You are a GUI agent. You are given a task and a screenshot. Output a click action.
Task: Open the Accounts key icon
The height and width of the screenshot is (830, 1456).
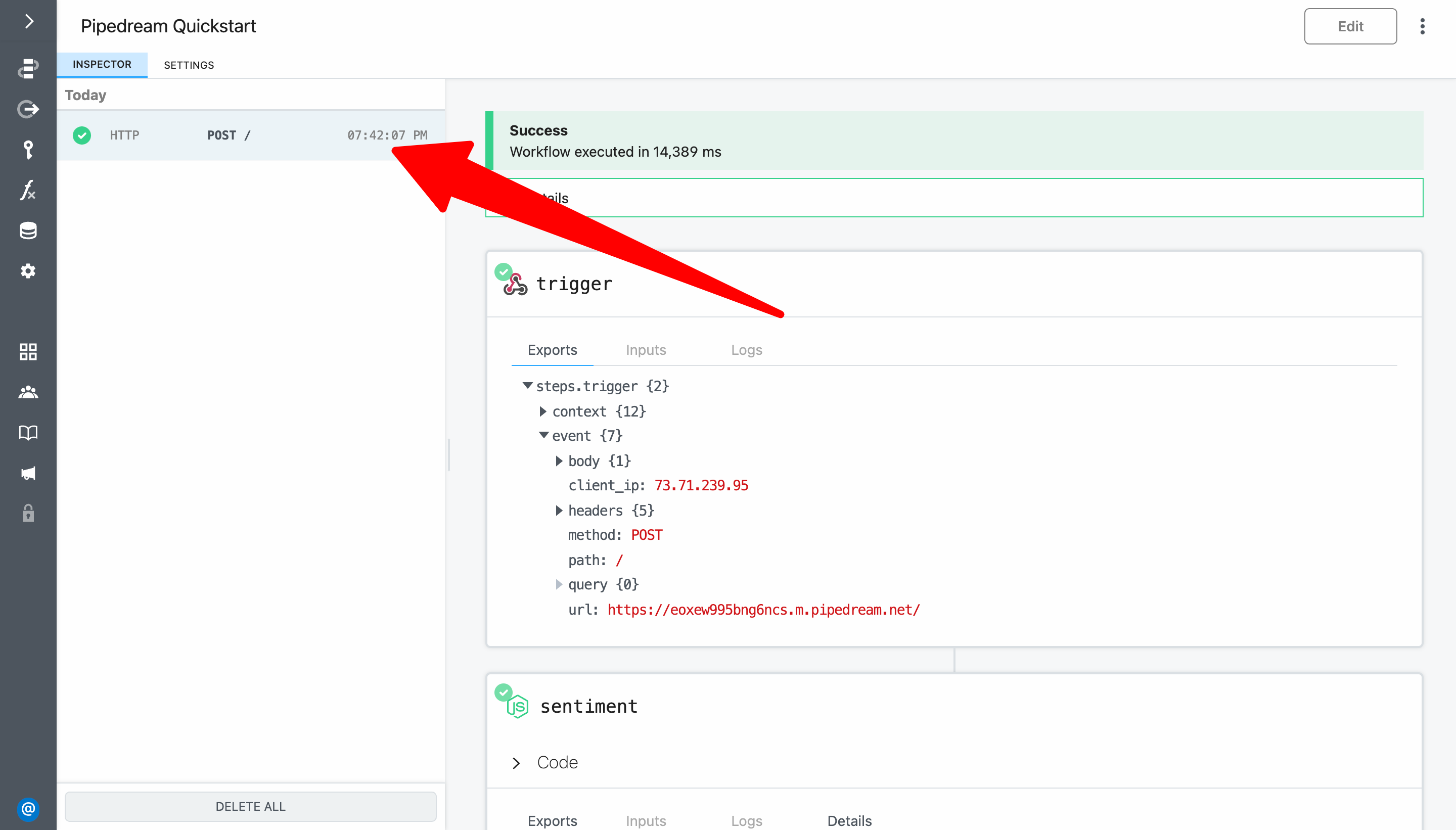(x=28, y=150)
